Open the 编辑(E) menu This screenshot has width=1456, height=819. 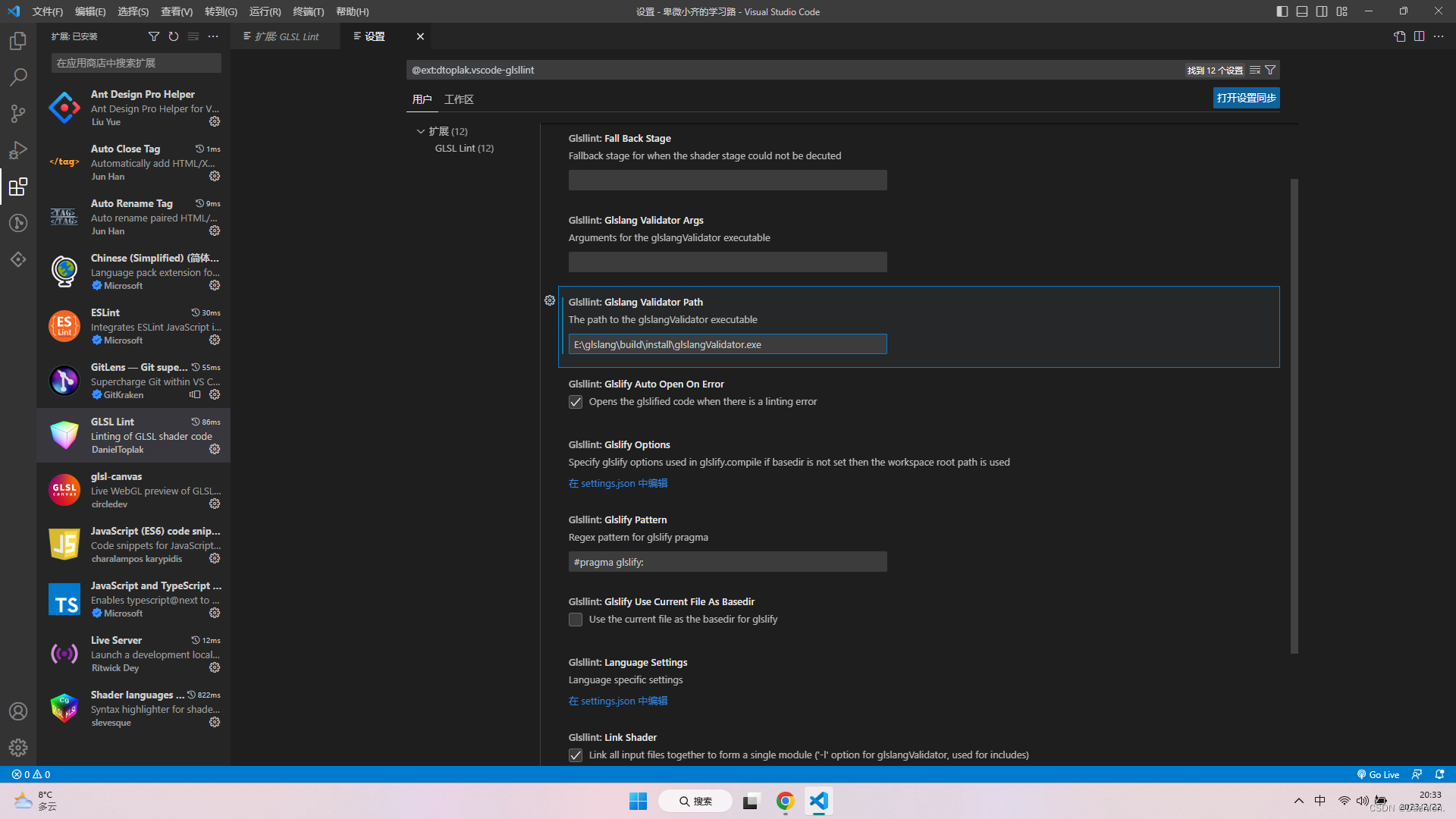(90, 11)
